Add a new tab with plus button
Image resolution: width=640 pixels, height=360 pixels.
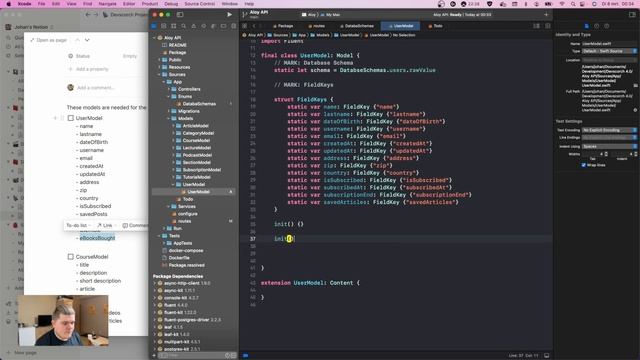546,15
